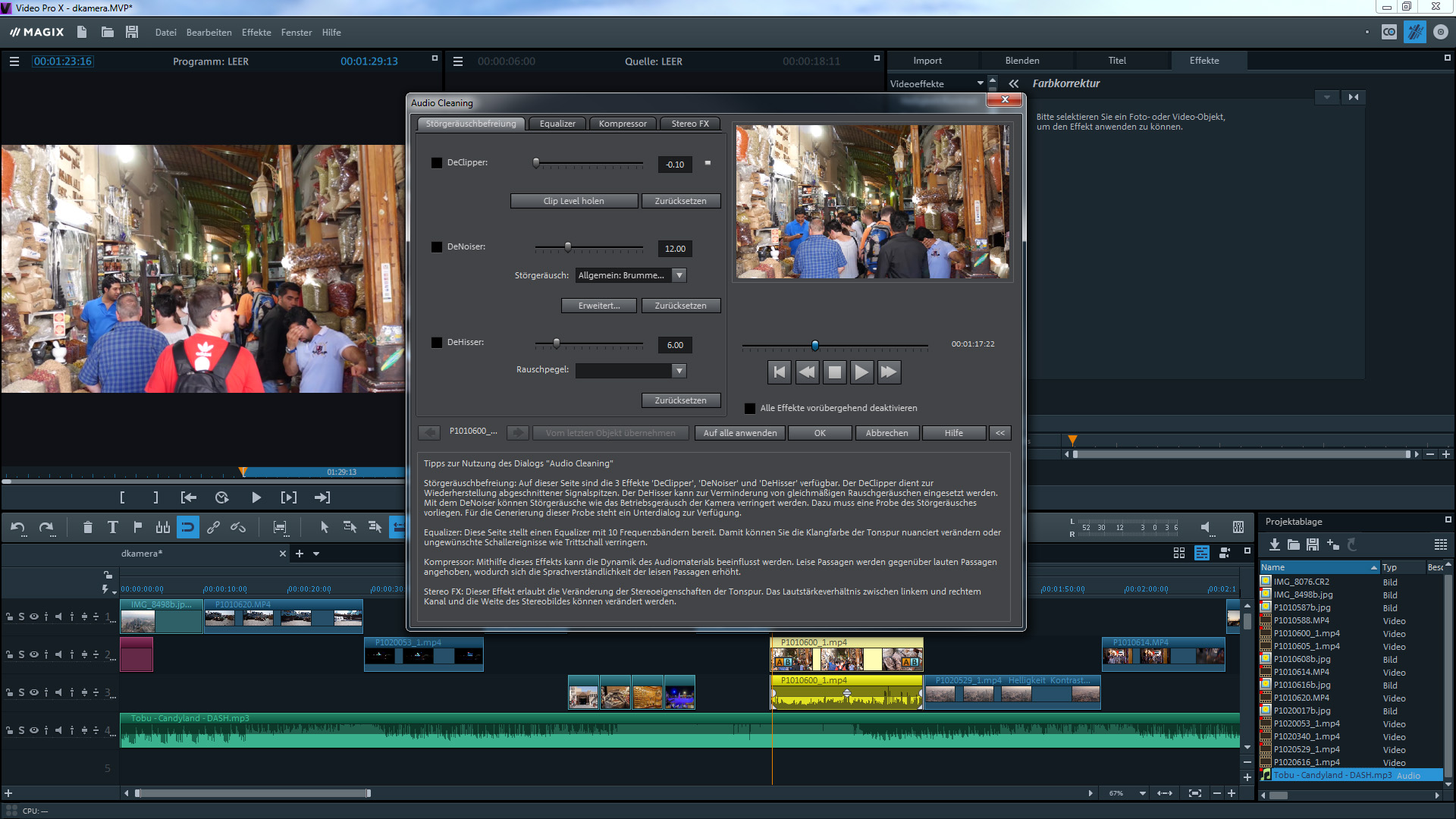This screenshot has width=1456, height=819.
Task: Click the link objects chain icon
Action: 213,527
